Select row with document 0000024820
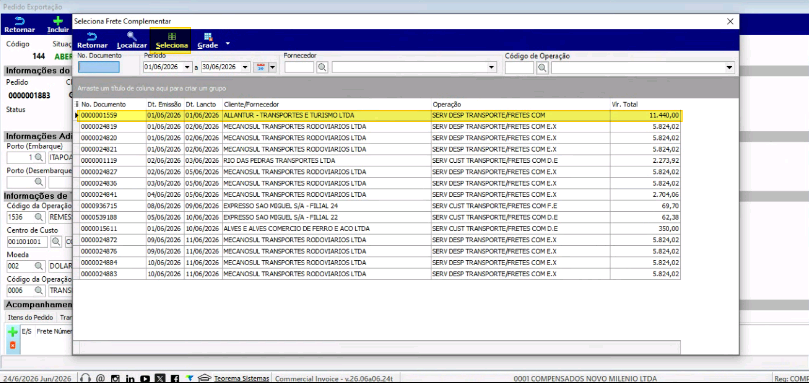 pos(379,138)
